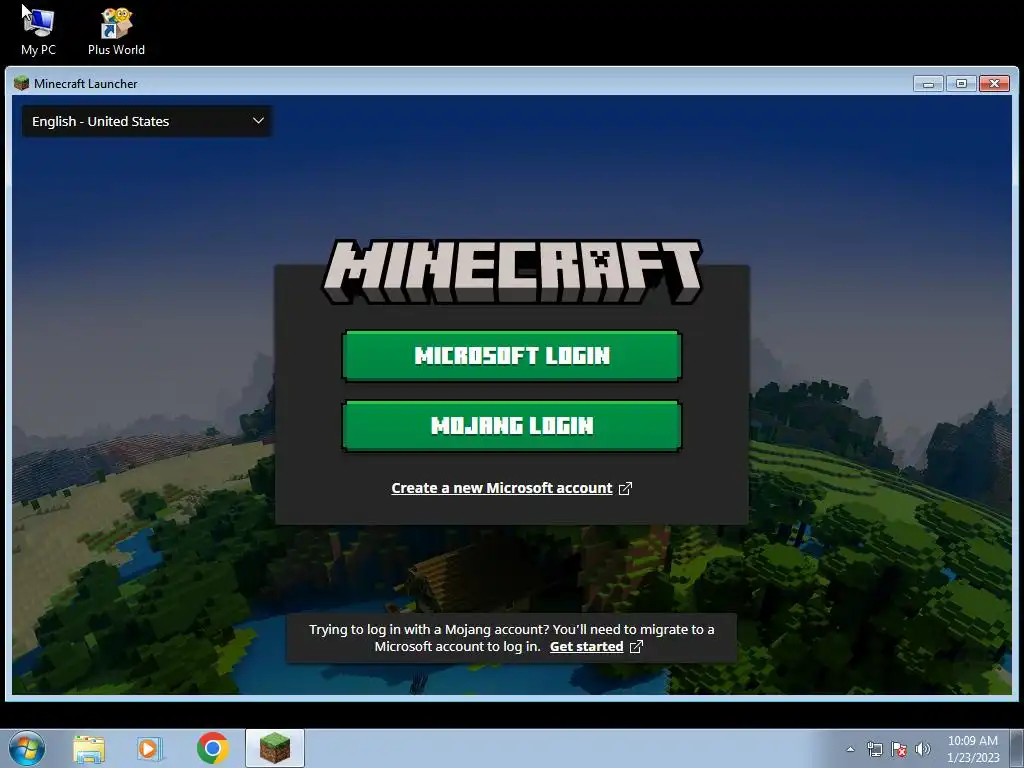Viewport: 1024px width, 768px height.
Task: Open the Create a new Microsoft account link
Action: pos(502,488)
